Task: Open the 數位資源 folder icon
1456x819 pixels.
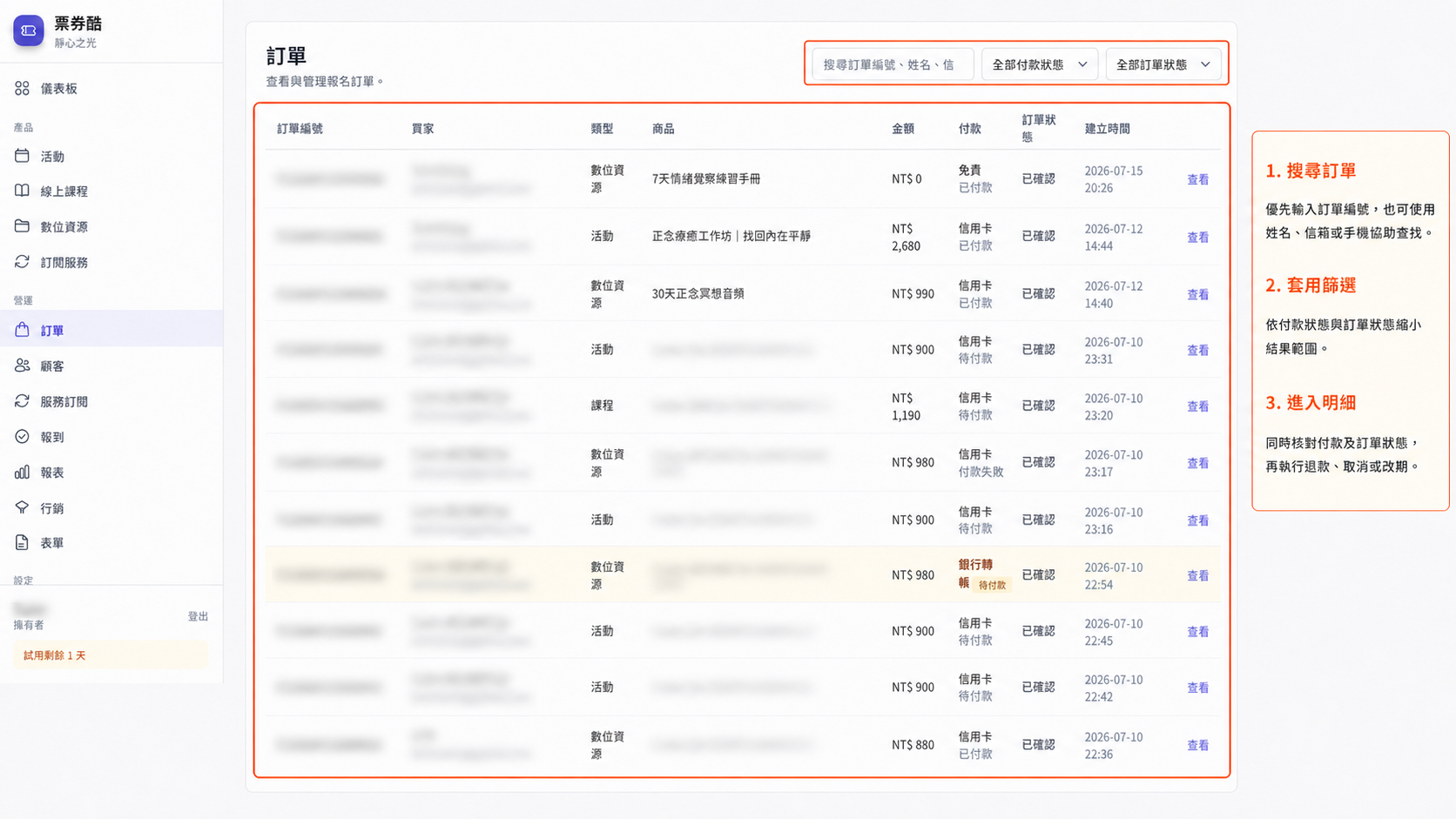Action: pyautogui.click(x=23, y=226)
